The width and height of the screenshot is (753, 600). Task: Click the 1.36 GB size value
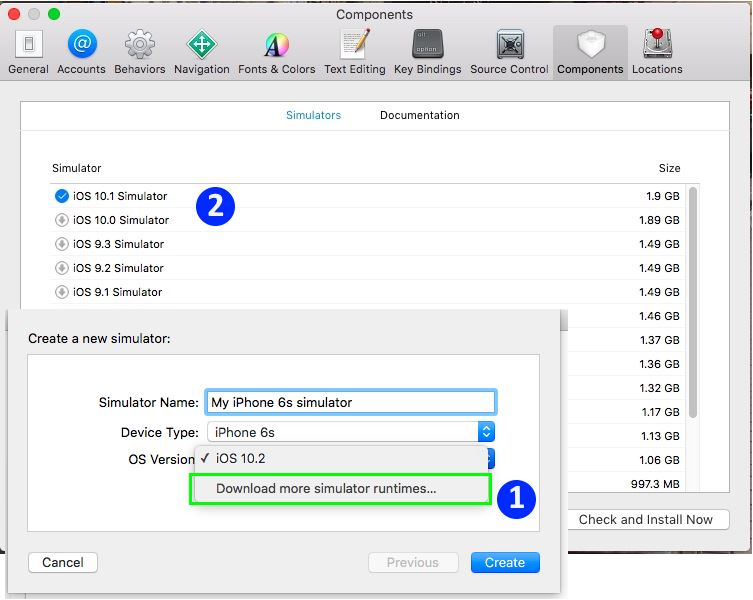click(659, 364)
